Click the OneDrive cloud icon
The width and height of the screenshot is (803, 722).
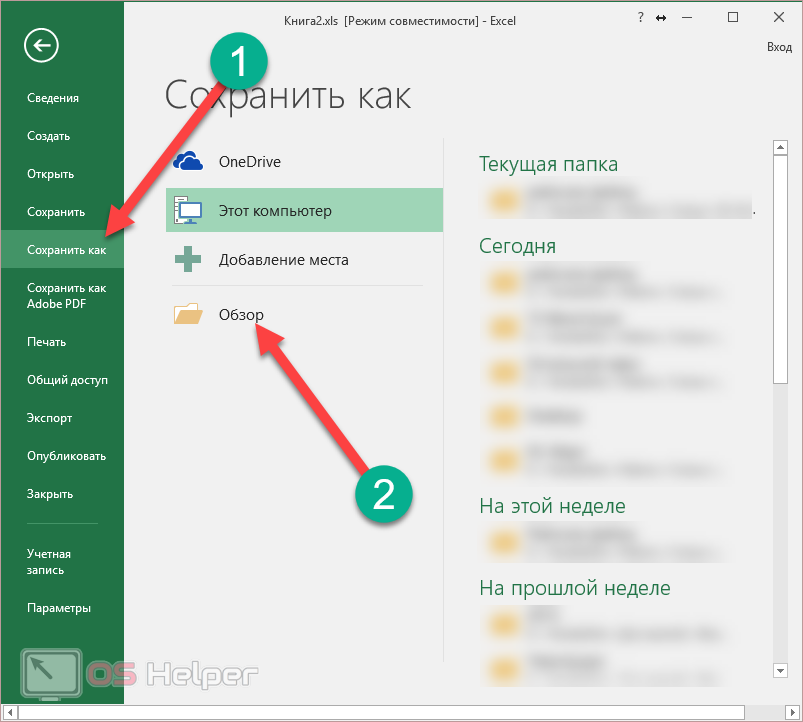click(188, 161)
